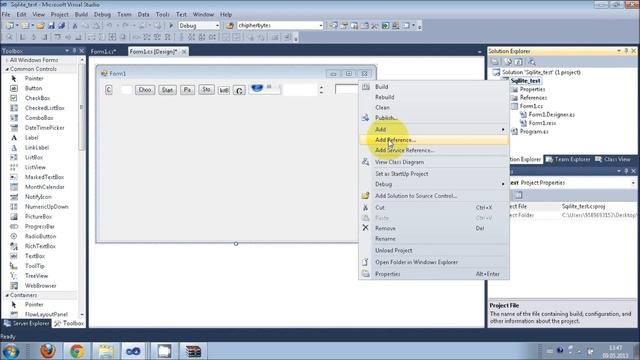
Task: Open the Project menu in menu bar
Action: (59, 14)
